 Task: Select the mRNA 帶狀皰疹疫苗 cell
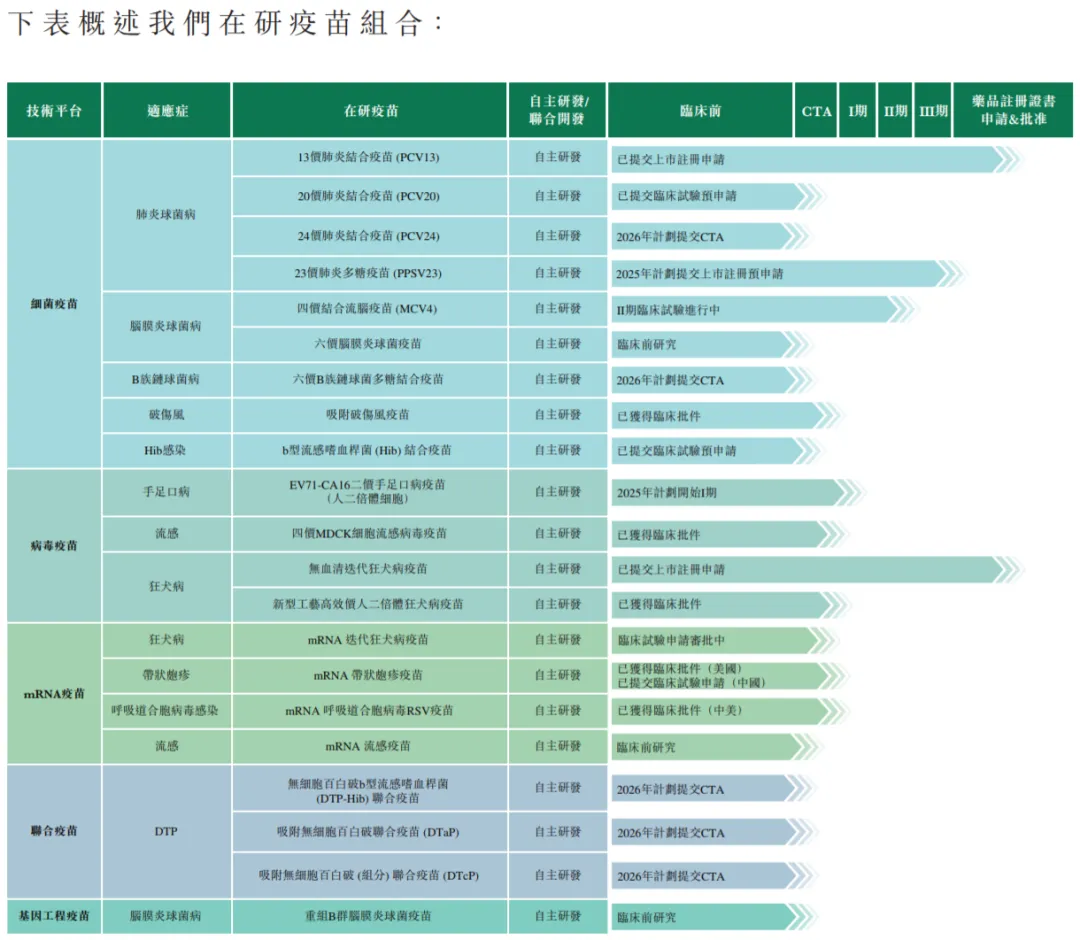point(368,675)
